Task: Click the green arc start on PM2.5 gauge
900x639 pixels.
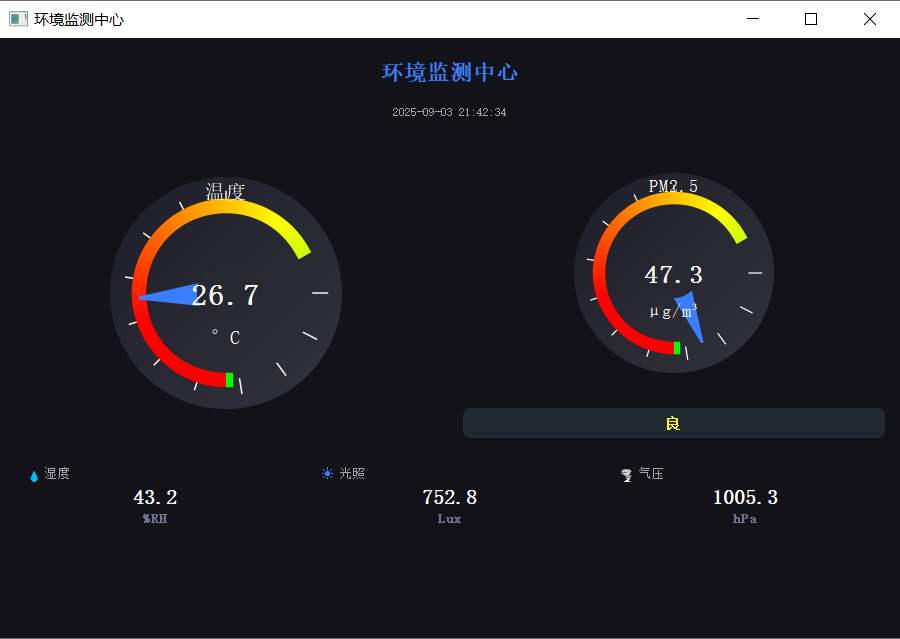Action: pyautogui.click(x=677, y=348)
